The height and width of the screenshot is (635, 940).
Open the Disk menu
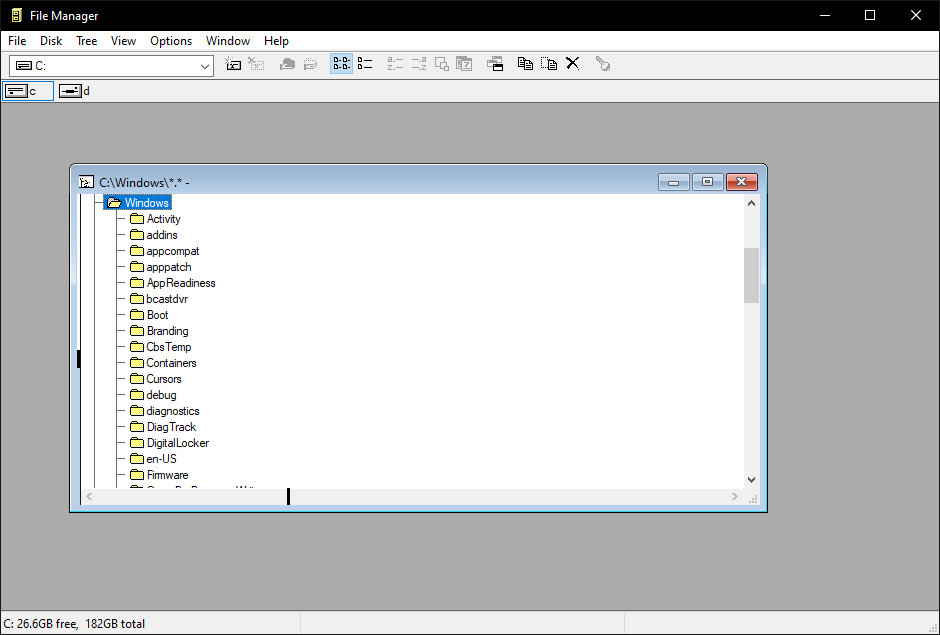[51, 41]
